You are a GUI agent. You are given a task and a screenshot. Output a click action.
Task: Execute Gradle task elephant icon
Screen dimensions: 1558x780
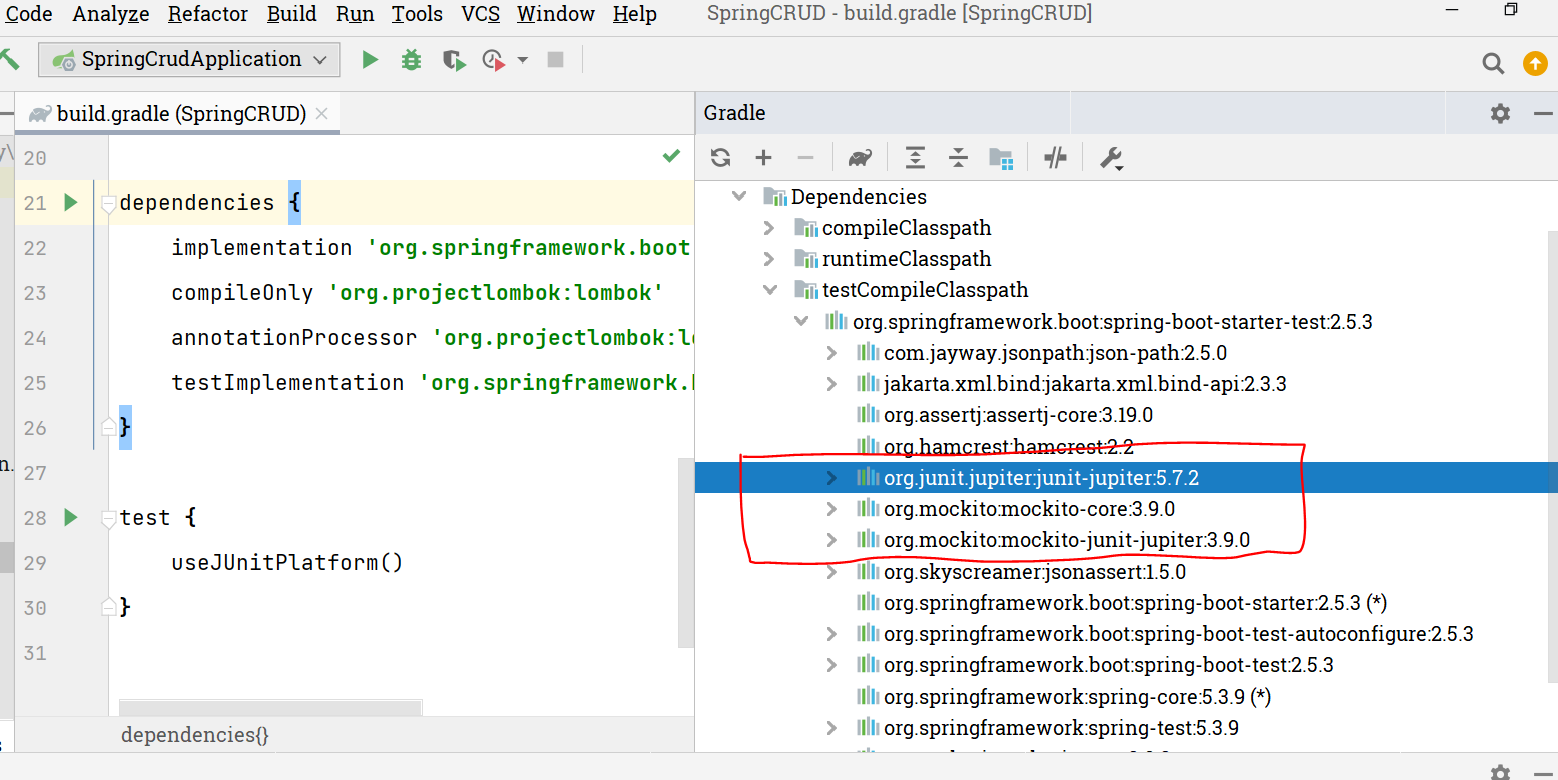860,157
